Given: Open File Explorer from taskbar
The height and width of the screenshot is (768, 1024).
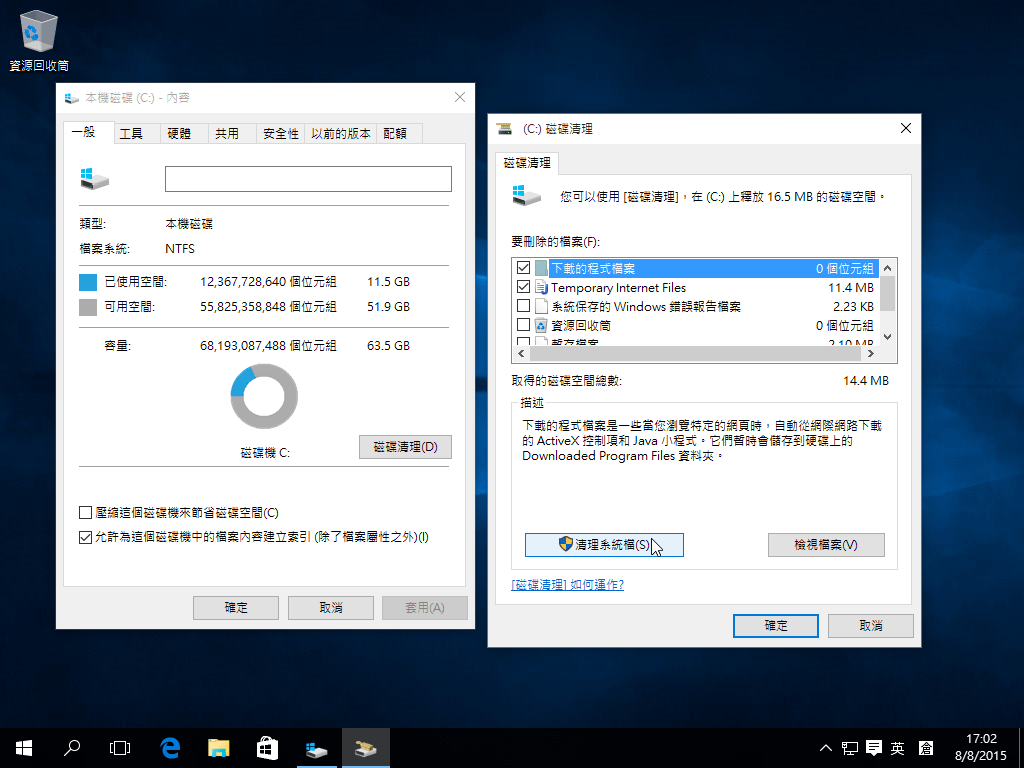Looking at the screenshot, I should point(218,748).
